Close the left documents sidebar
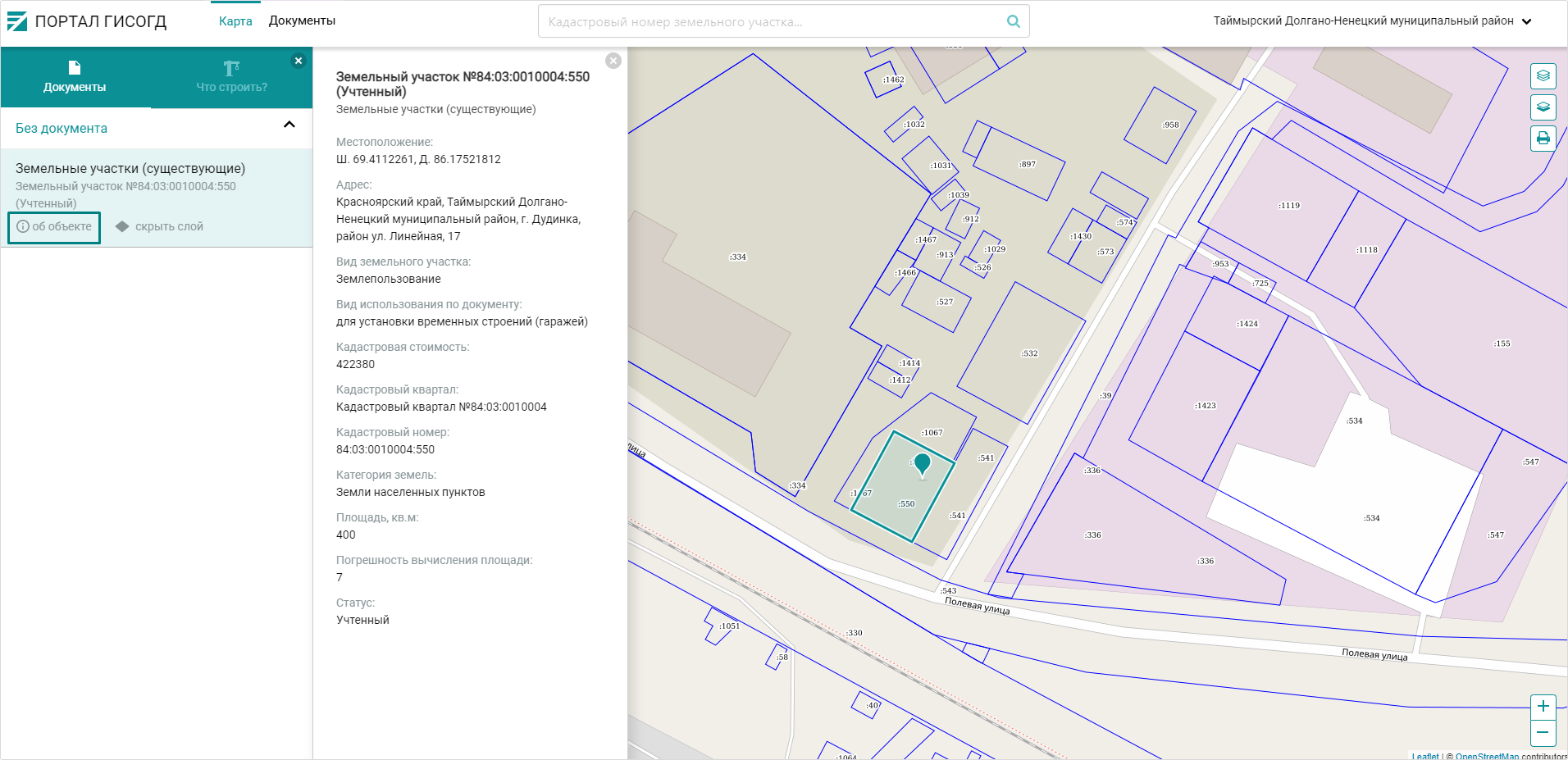 coord(299,61)
